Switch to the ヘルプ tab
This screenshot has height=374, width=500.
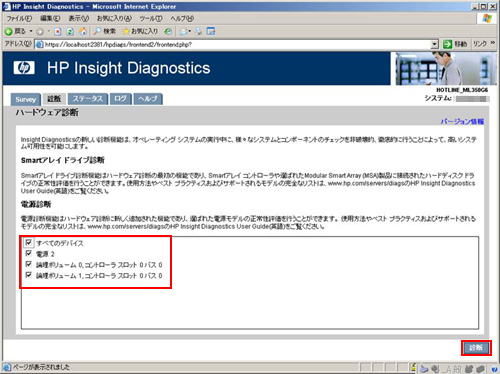point(148,99)
